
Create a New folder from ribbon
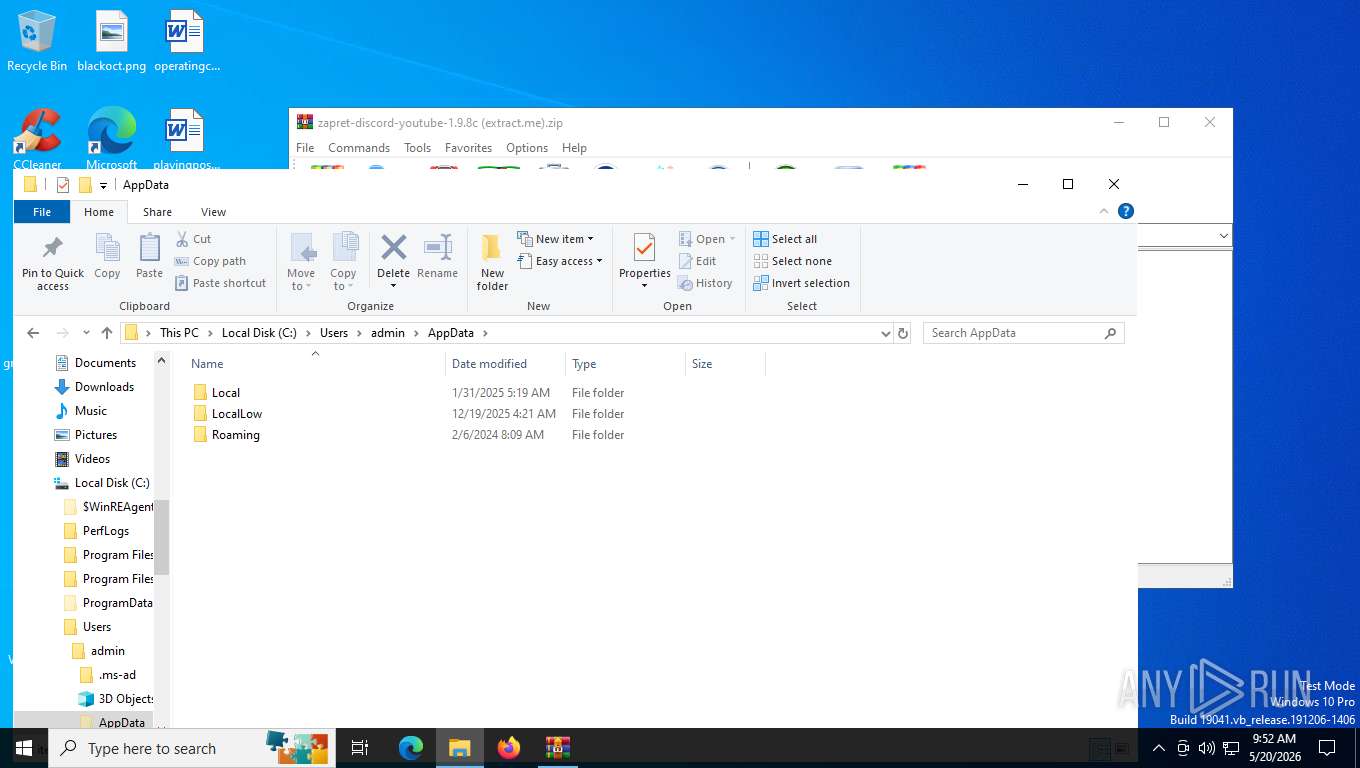[492, 262]
